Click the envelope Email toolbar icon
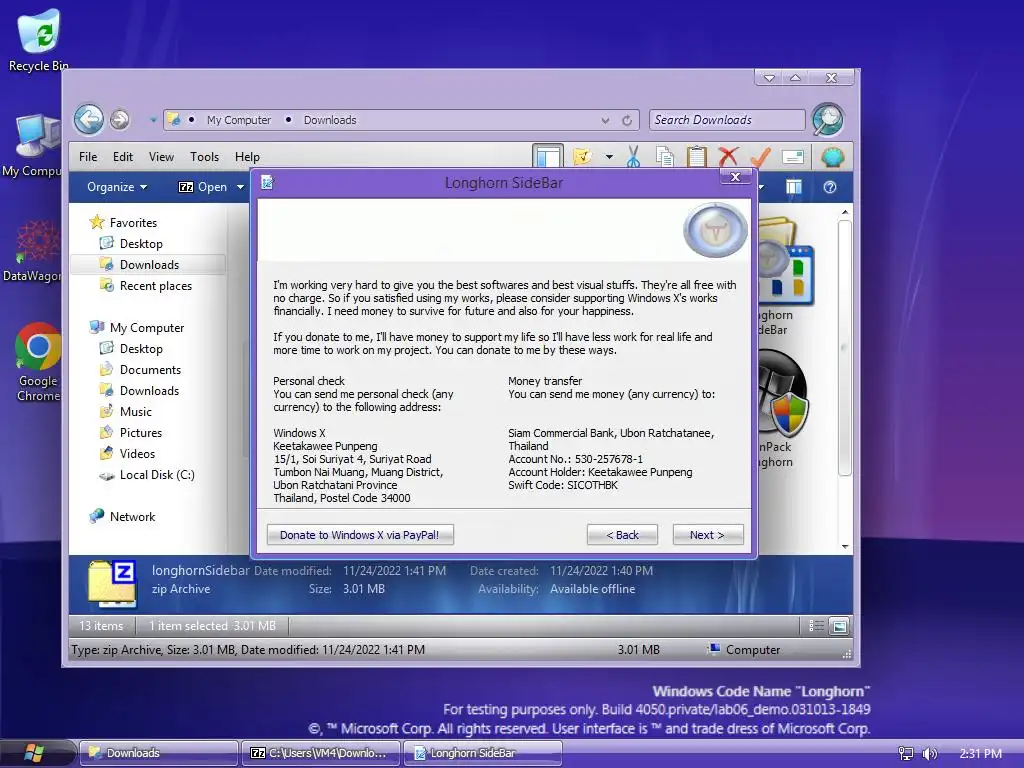The image size is (1024, 768). tap(793, 157)
